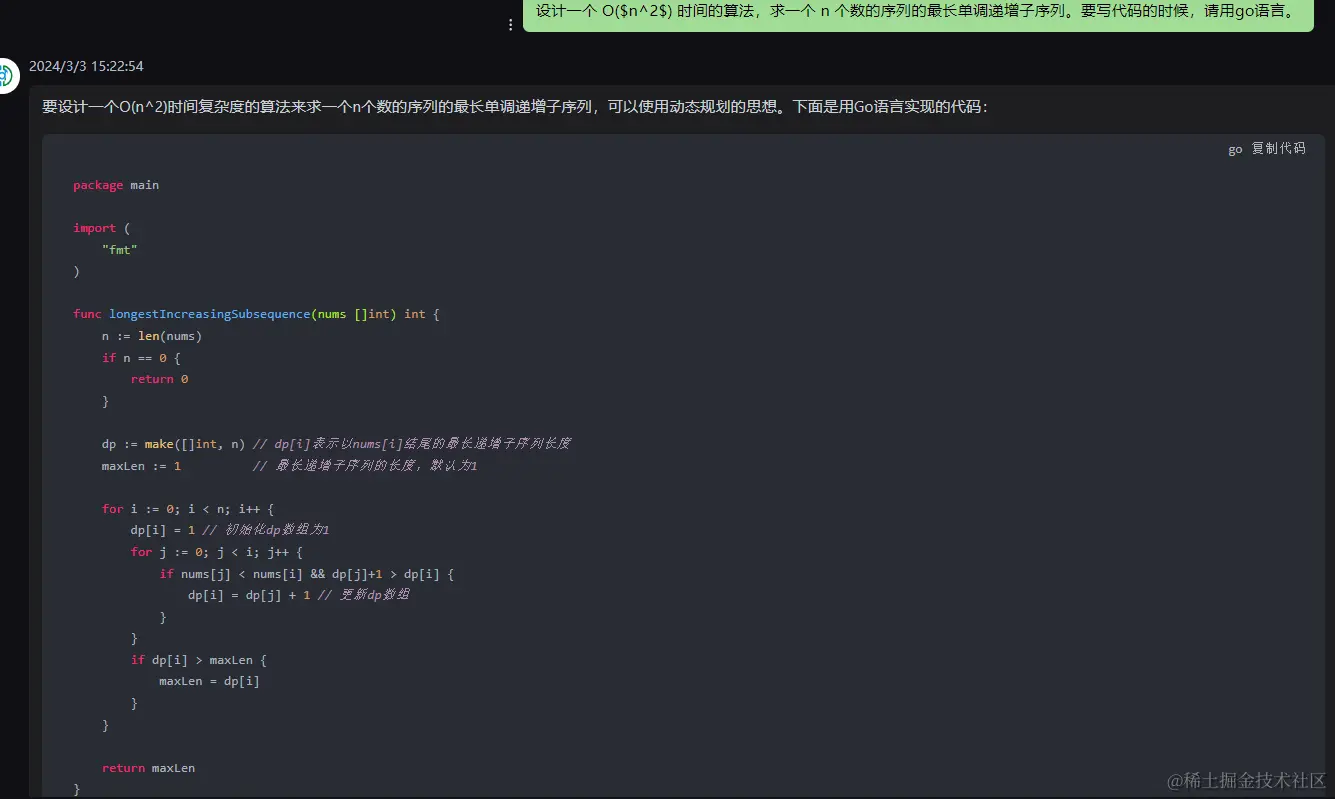
Task: Click the 'dp := make([]int, n)' line
Action: [336, 444]
